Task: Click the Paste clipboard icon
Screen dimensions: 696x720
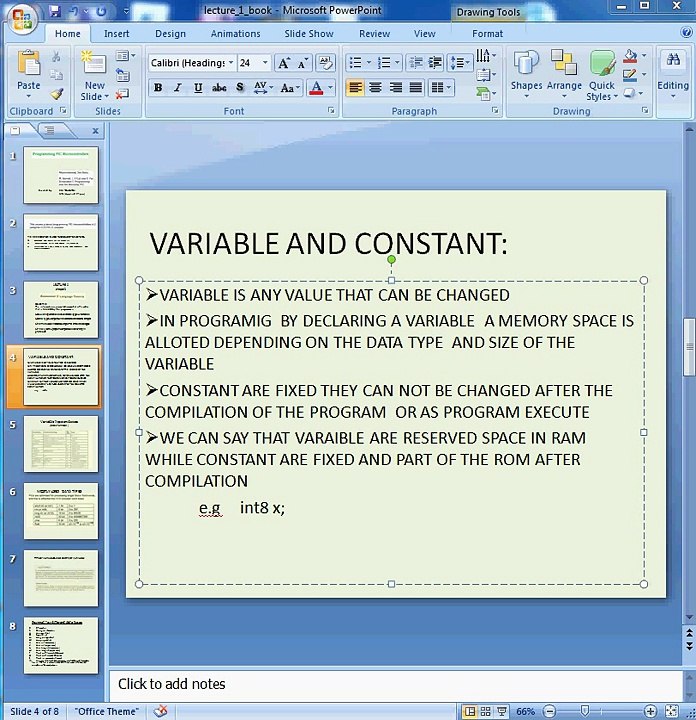Action: point(28,64)
